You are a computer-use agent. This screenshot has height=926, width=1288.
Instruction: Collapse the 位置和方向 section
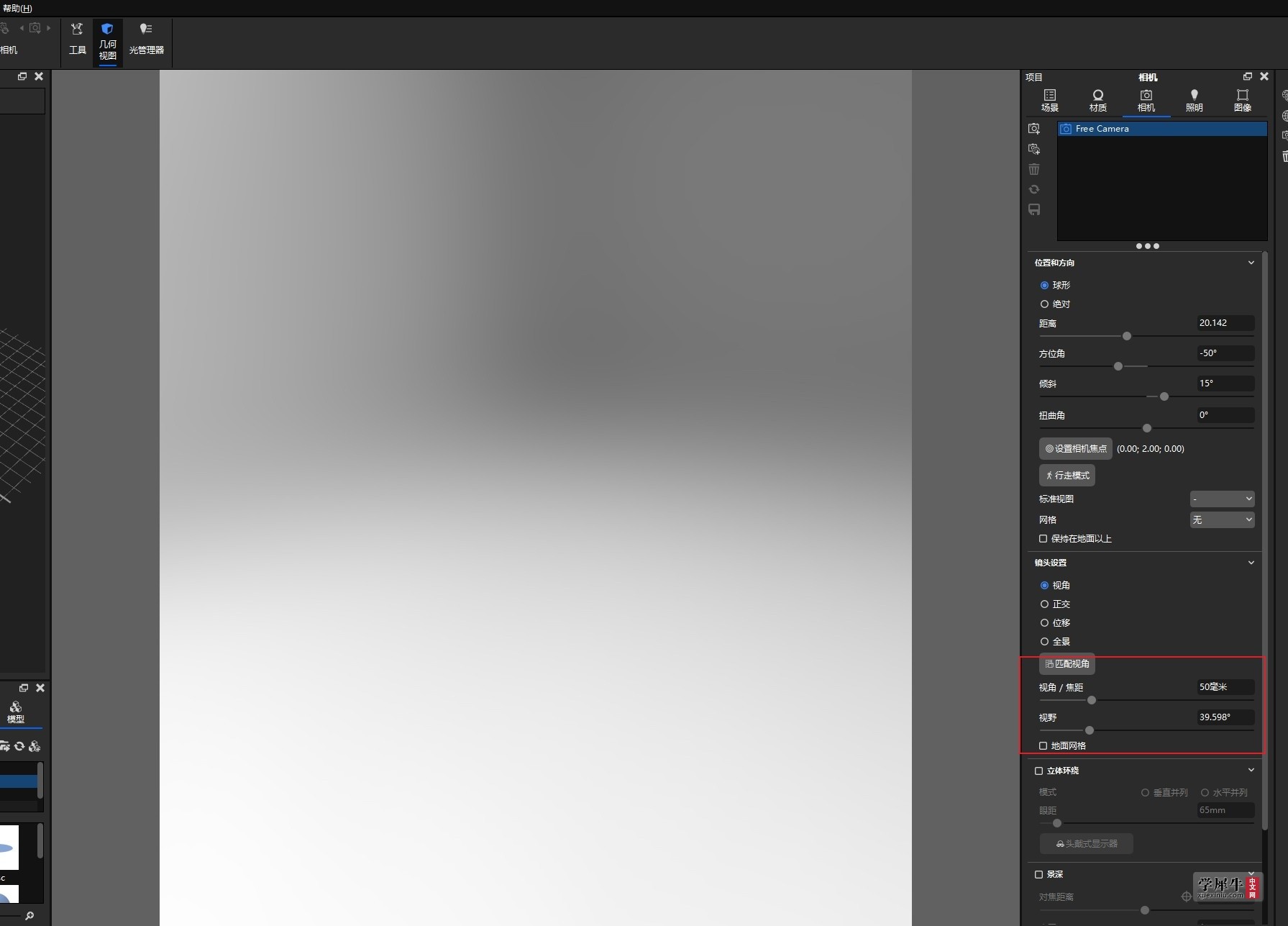coord(1251,263)
